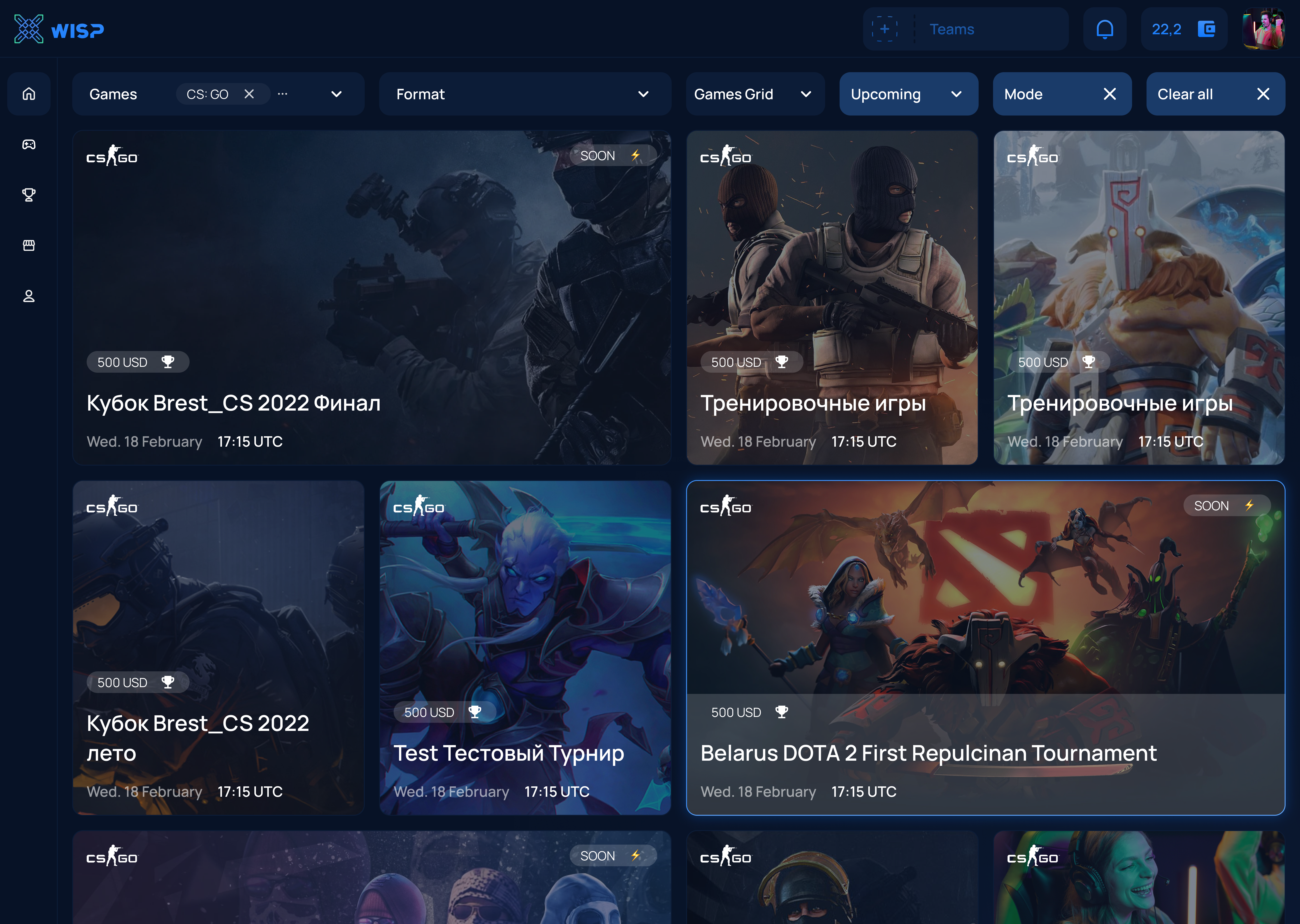Open the user avatar menu

click(1264, 29)
